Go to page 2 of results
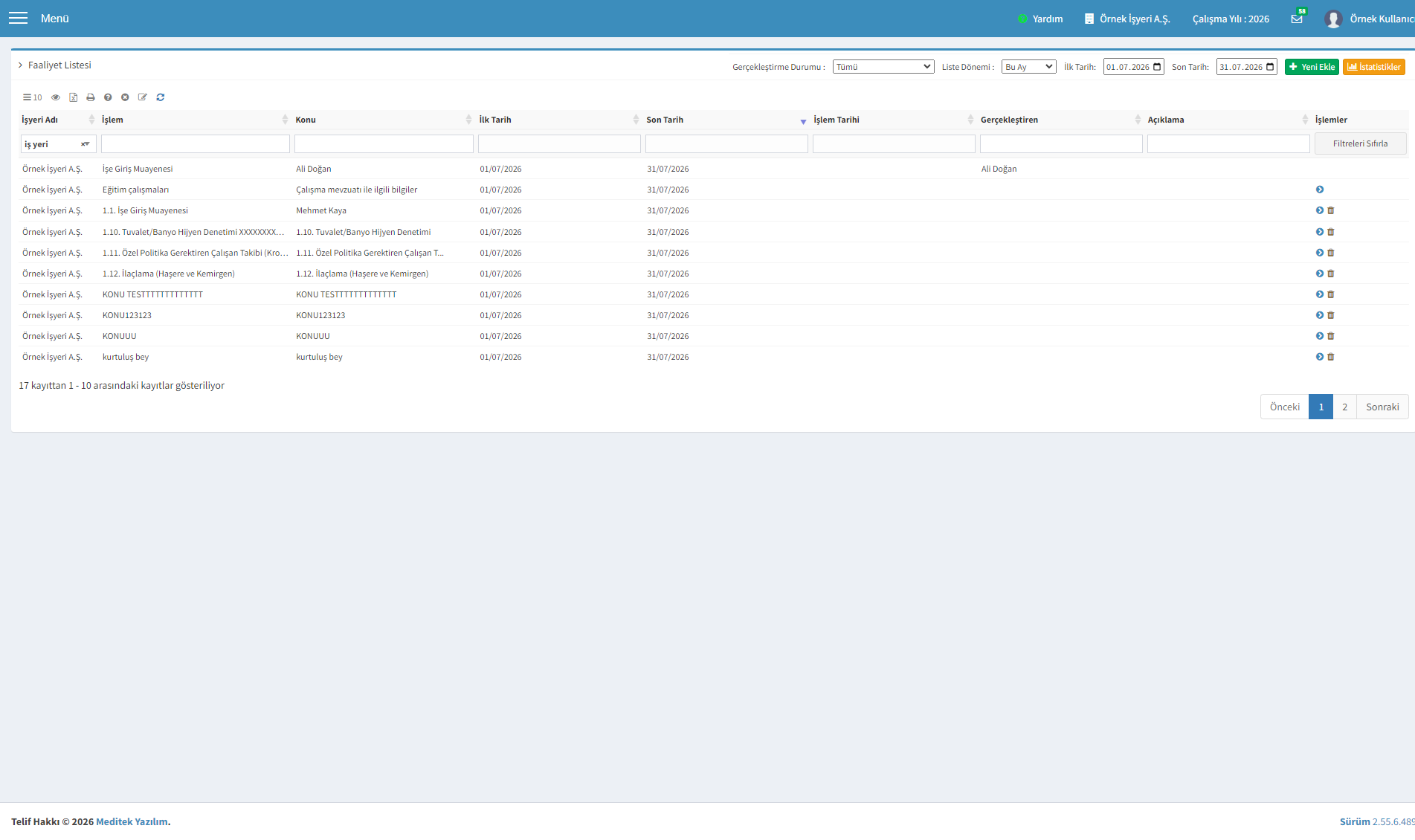 click(1344, 407)
